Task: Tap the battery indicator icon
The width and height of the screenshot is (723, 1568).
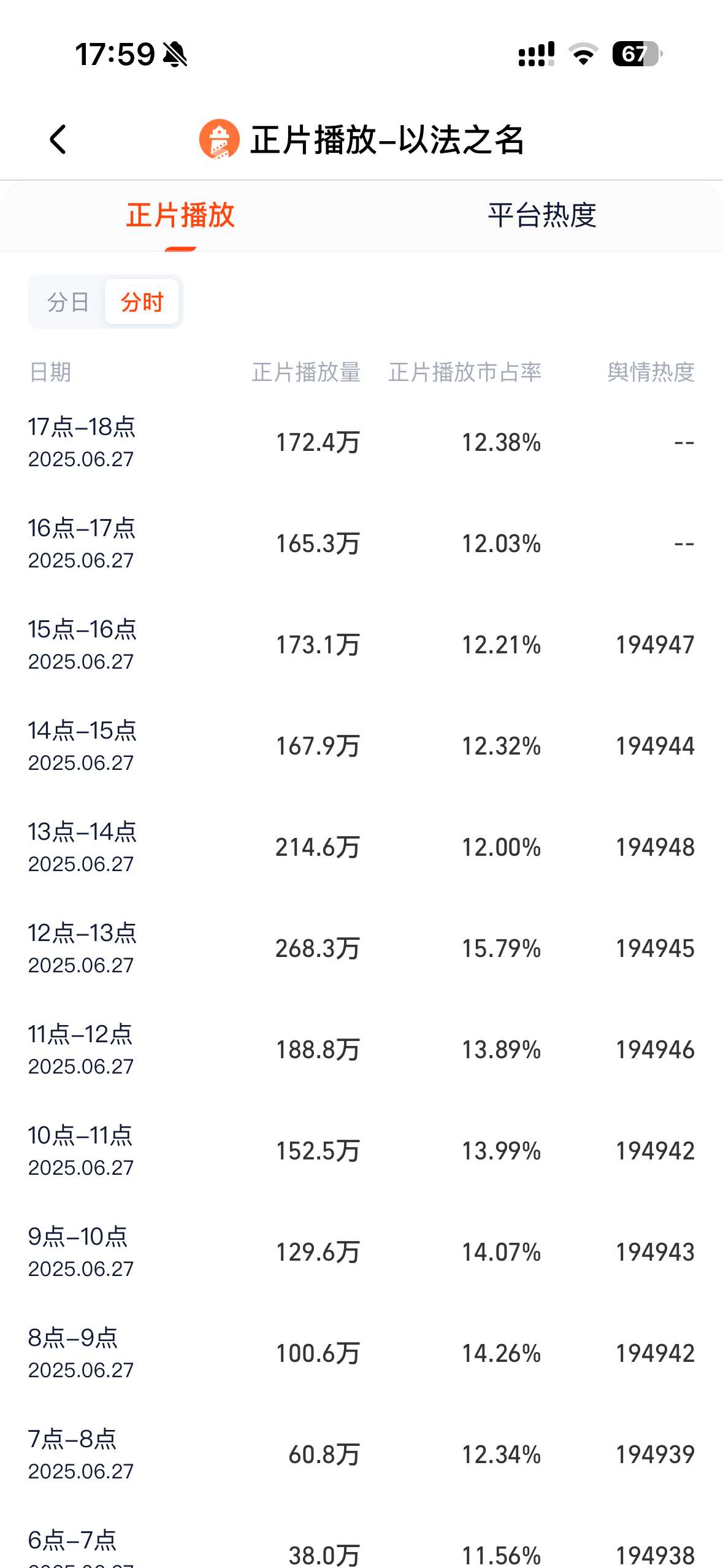Action: pos(637,54)
